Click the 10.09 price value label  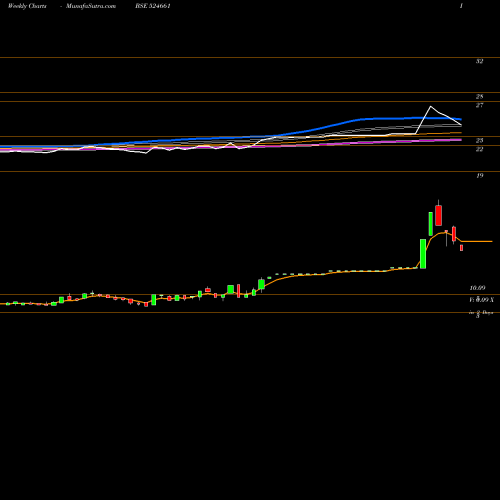477,288
